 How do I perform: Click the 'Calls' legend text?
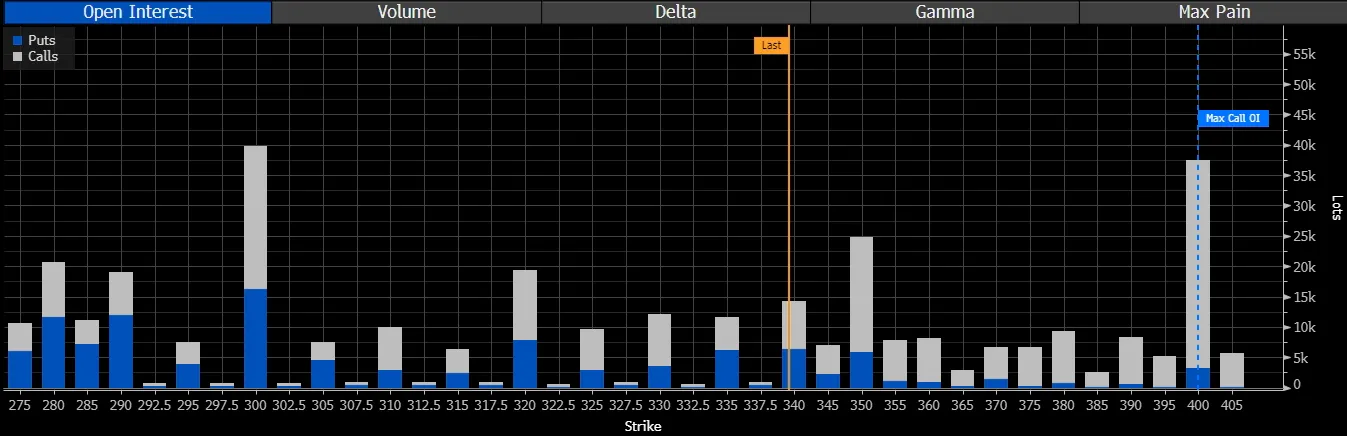pyautogui.click(x=44, y=57)
